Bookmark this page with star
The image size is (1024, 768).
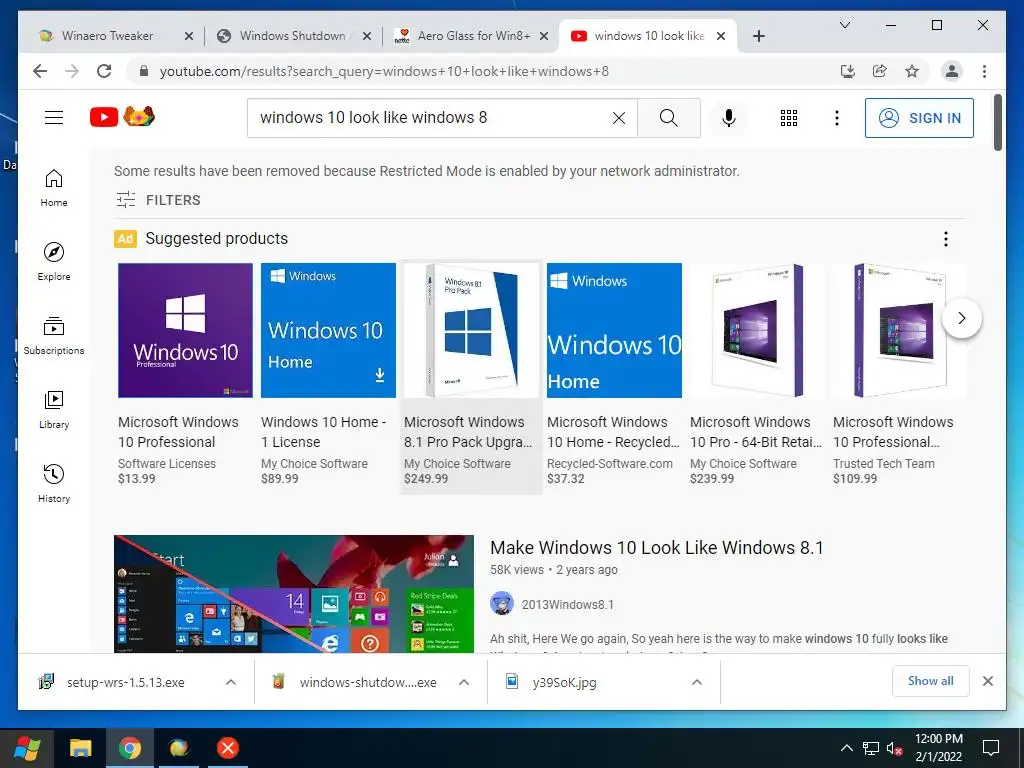912,71
